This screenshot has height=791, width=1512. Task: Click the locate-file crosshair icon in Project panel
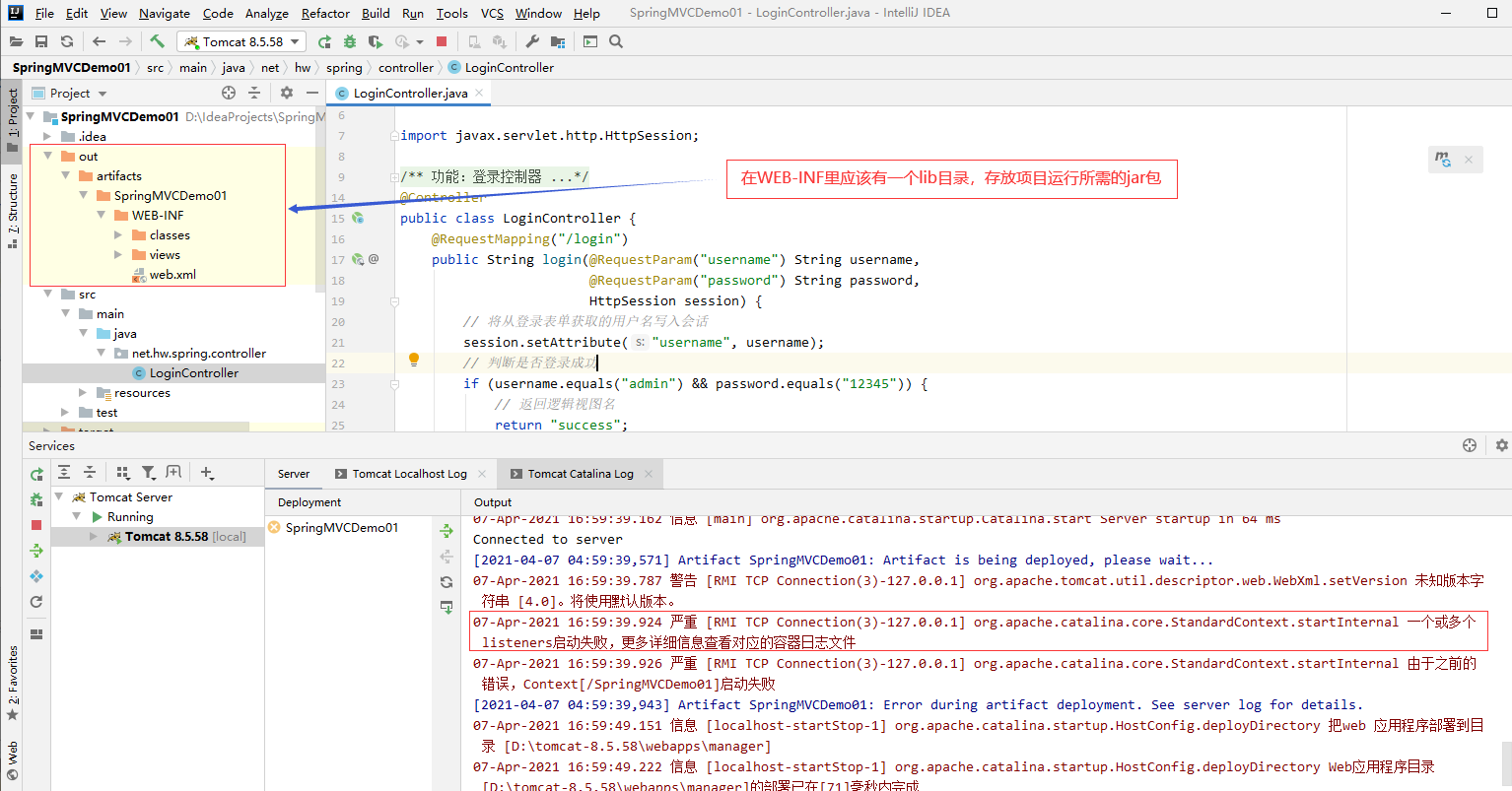[229, 93]
